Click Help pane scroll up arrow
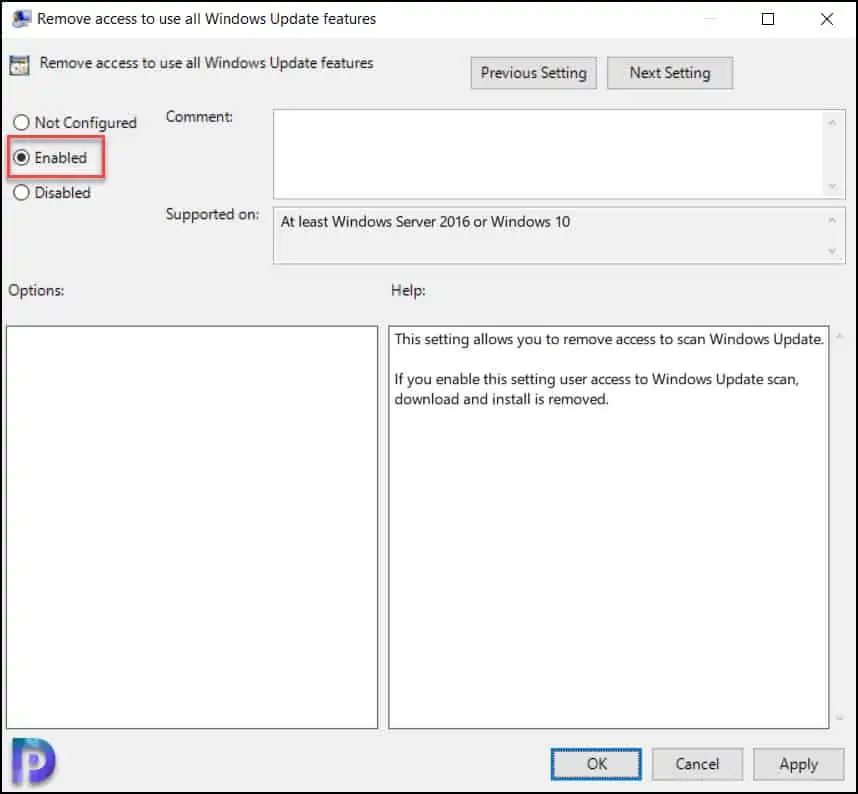 (839, 336)
